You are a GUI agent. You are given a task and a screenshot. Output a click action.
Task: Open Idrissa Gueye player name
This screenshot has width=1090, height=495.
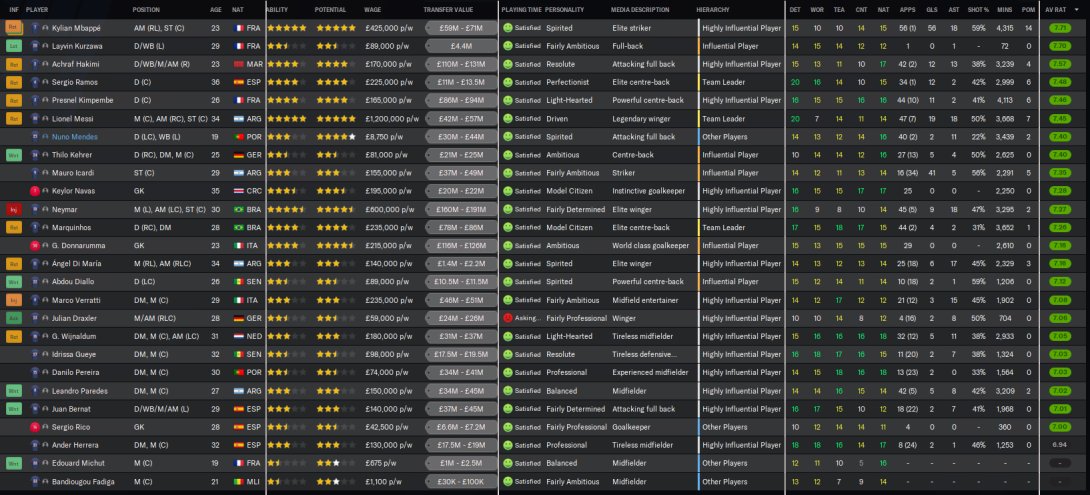click(74, 354)
